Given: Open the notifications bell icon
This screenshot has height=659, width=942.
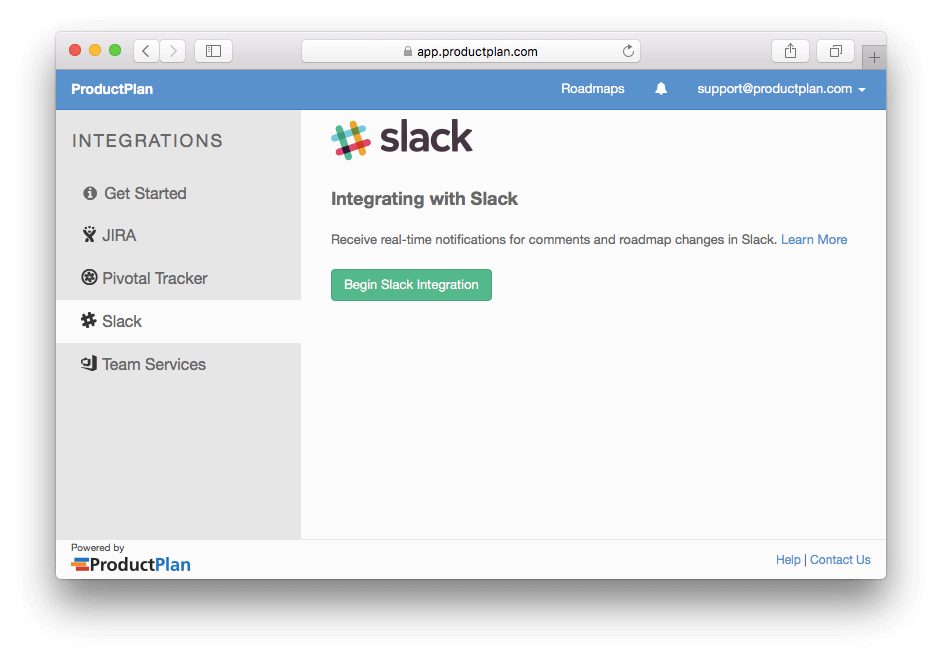Looking at the screenshot, I should pos(661,89).
